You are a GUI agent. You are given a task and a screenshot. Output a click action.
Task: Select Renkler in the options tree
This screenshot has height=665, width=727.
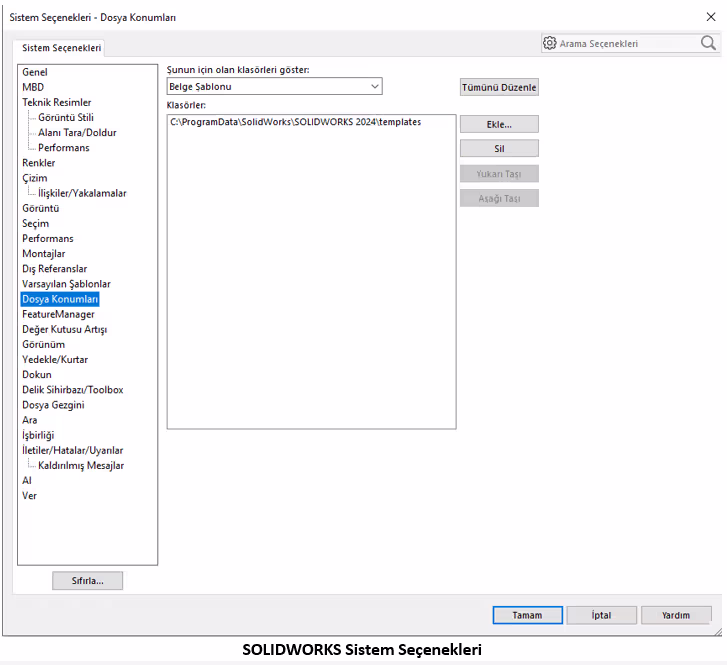pyautogui.click(x=38, y=163)
